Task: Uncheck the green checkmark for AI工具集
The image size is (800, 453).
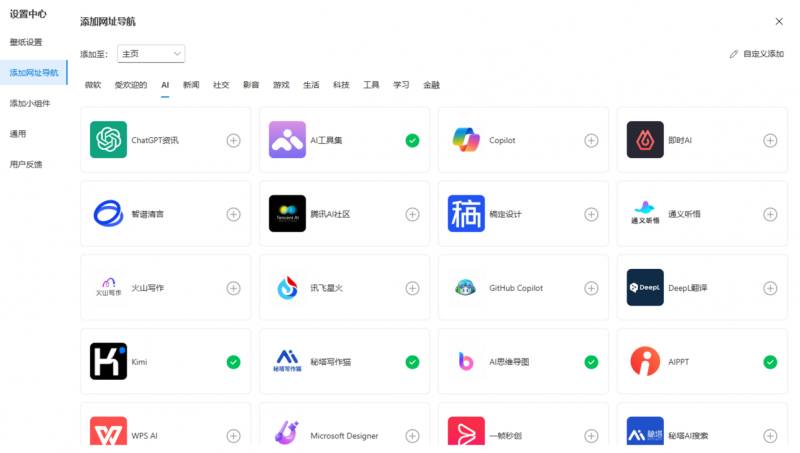Action: pos(412,140)
